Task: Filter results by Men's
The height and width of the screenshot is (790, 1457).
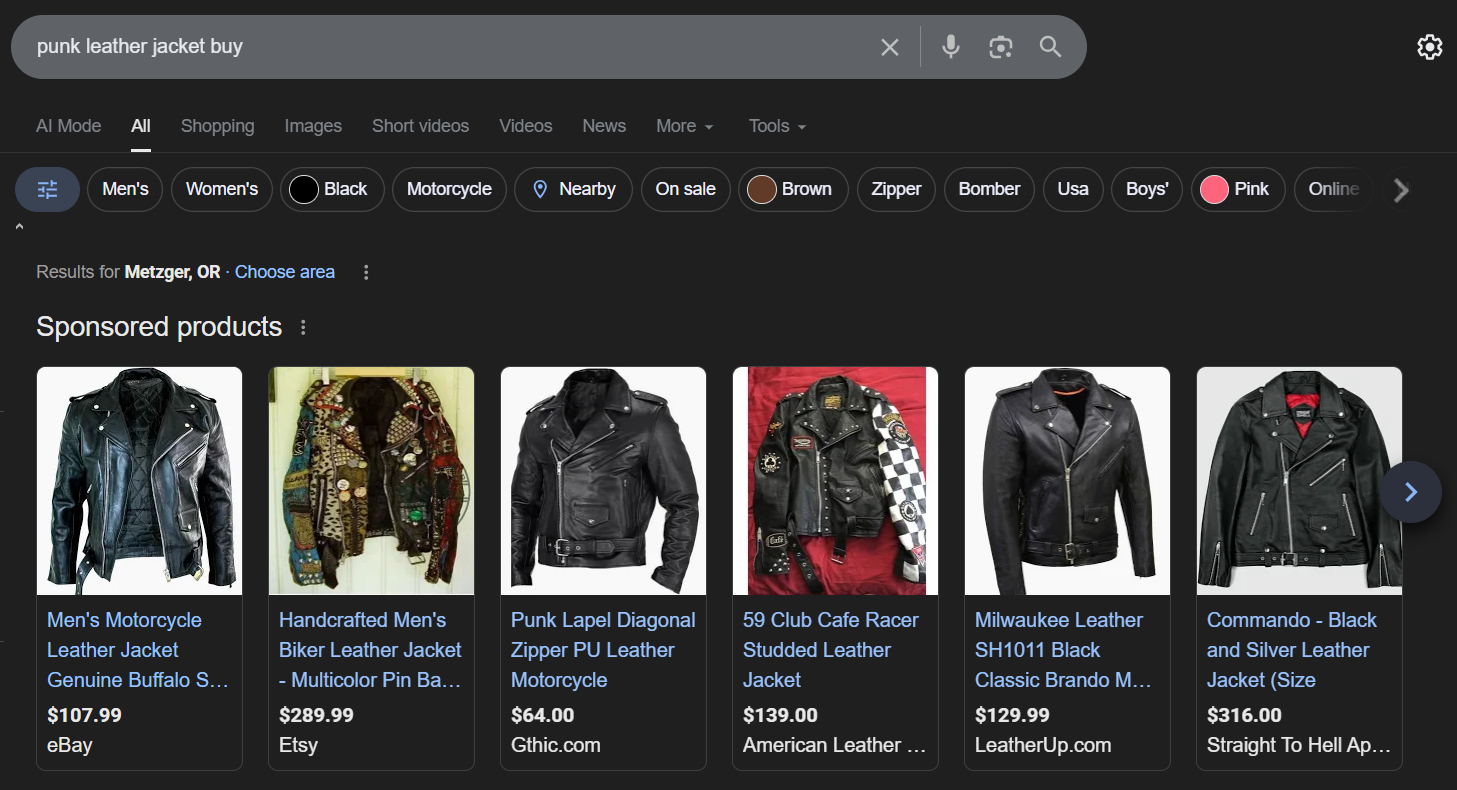Action: click(125, 189)
